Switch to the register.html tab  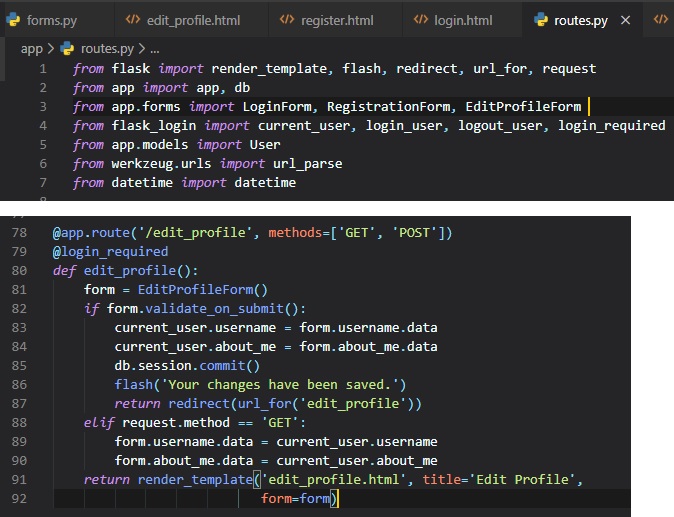click(x=339, y=20)
